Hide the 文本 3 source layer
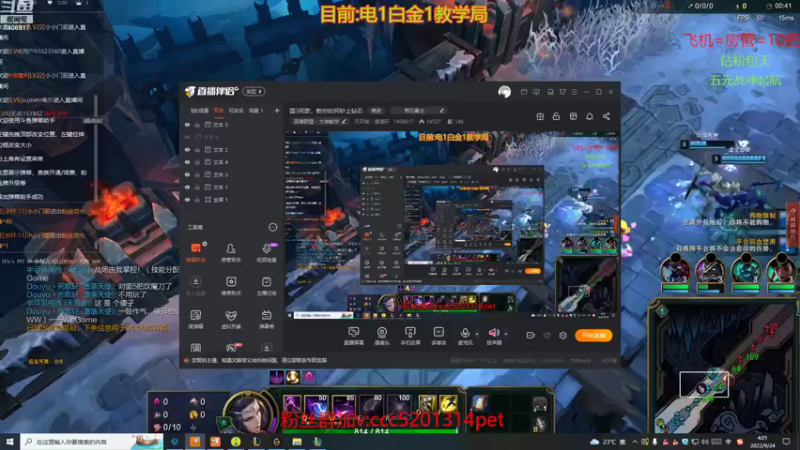 (x=187, y=174)
